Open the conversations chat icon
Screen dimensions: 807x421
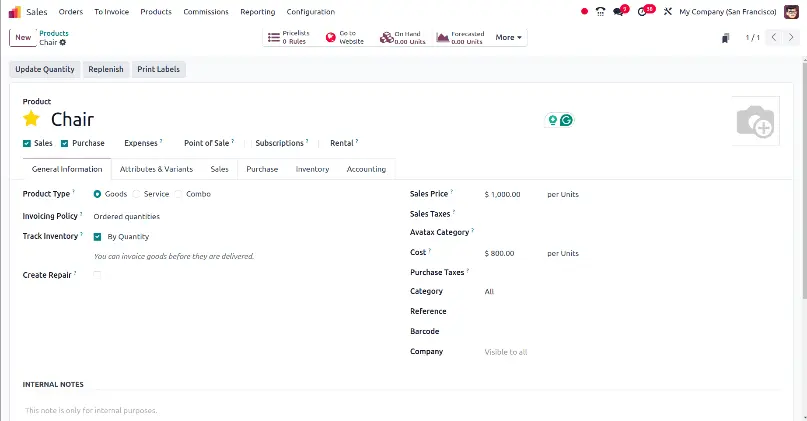pyautogui.click(x=619, y=11)
